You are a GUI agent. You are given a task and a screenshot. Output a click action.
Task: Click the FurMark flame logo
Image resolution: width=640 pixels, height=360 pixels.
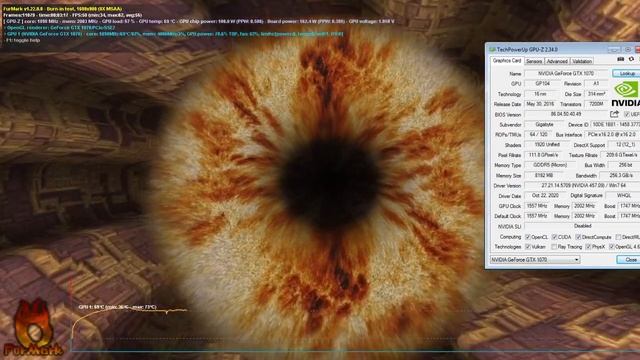click(x=33, y=327)
